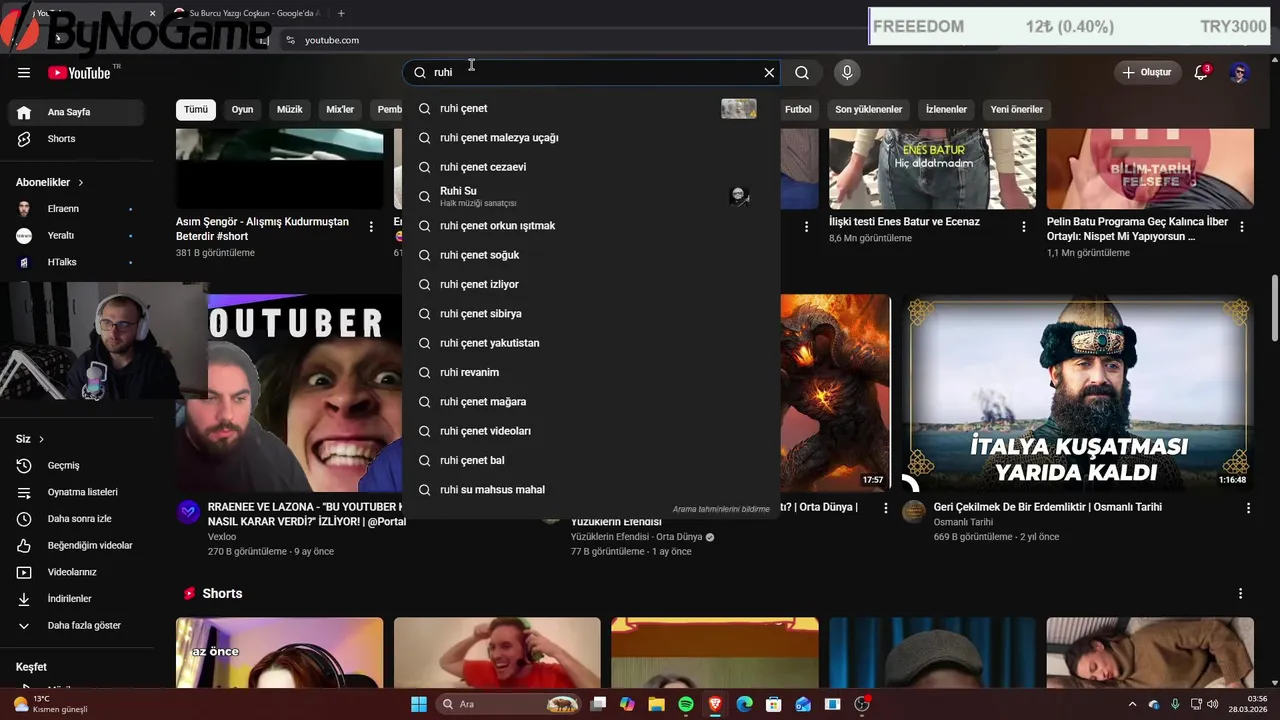This screenshot has height=720, width=1280.
Task: Select suggestion 'ruhi çenet videoları'
Action: [x=590, y=431]
